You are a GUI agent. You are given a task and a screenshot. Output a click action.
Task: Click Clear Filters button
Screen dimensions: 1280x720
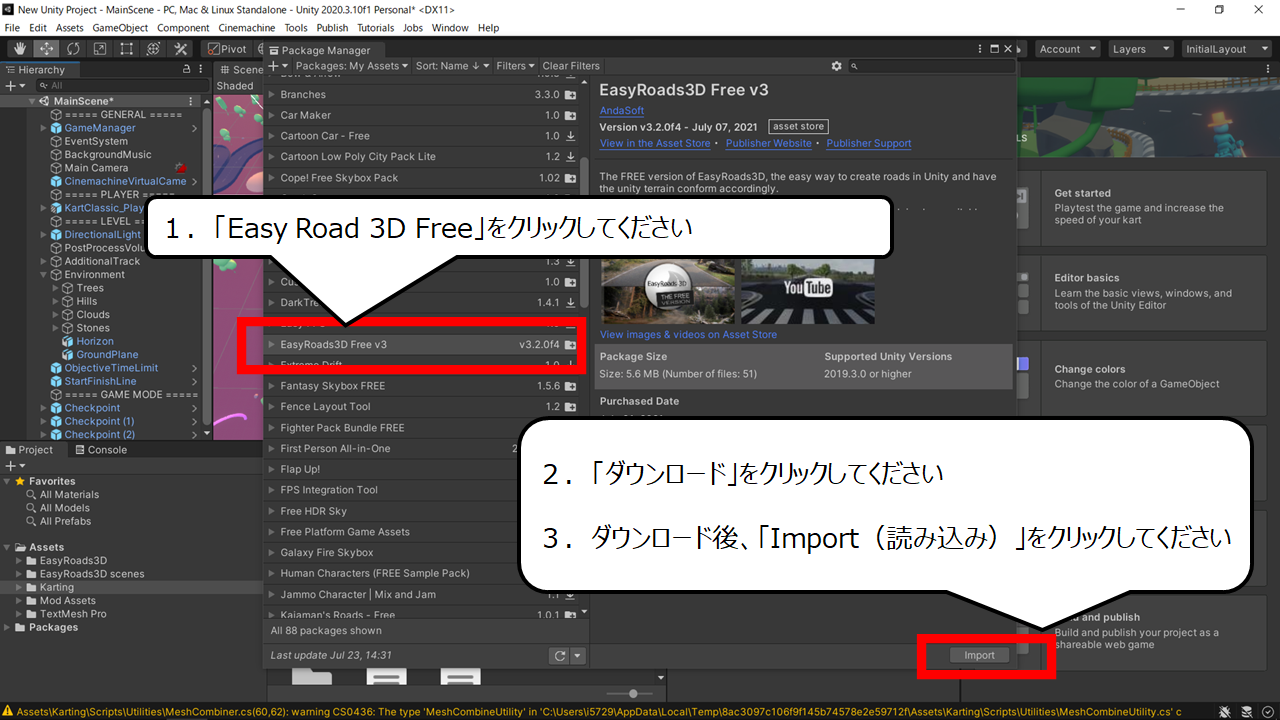(x=571, y=66)
